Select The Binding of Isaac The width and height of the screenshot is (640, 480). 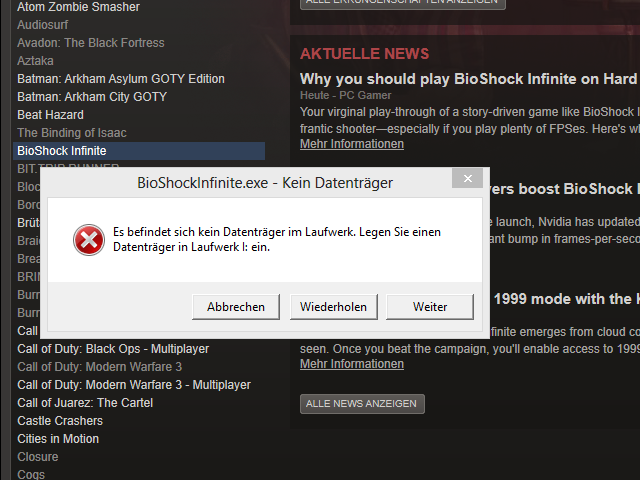click(x=72, y=133)
